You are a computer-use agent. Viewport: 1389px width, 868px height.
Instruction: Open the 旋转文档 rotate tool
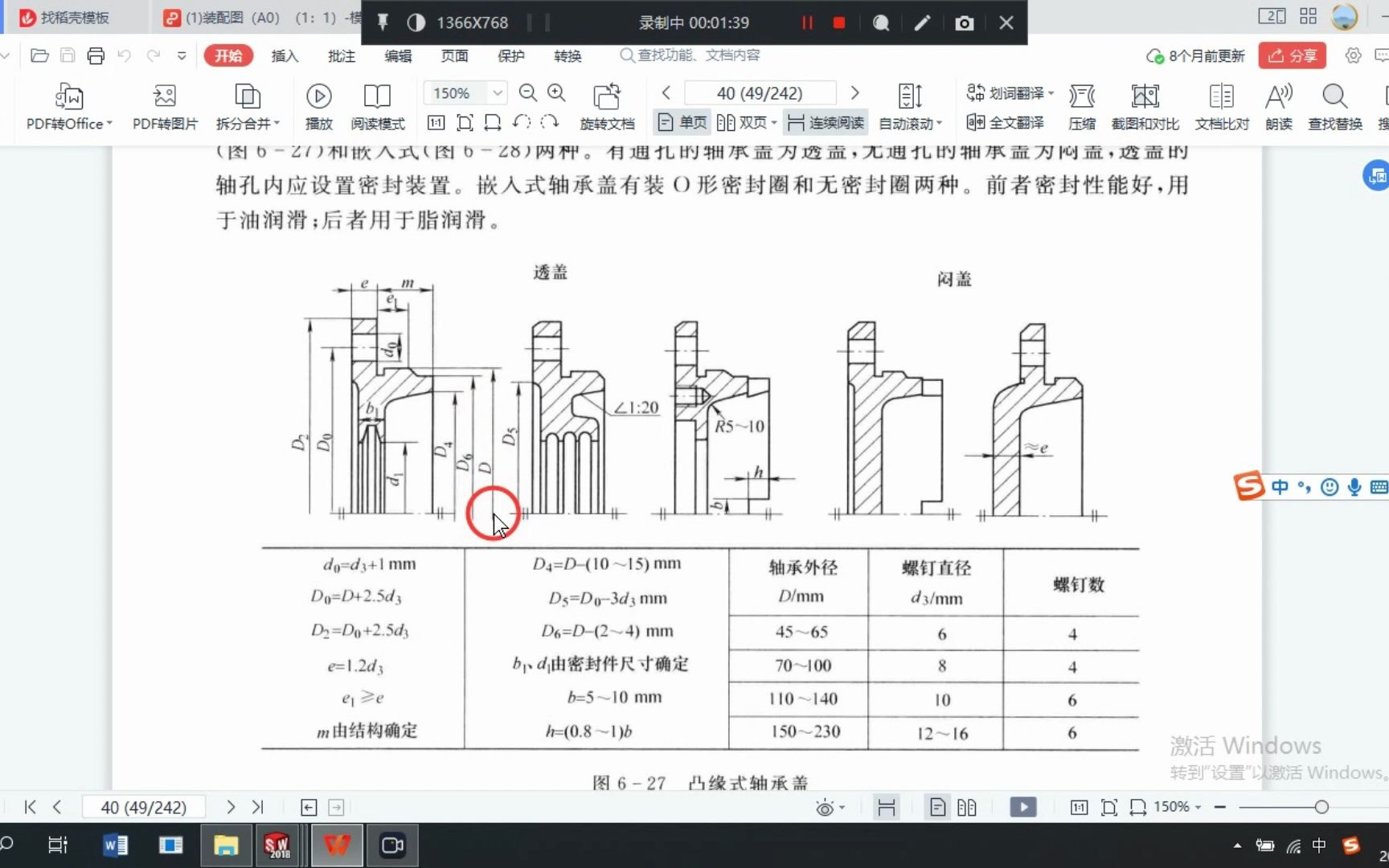[x=608, y=105]
